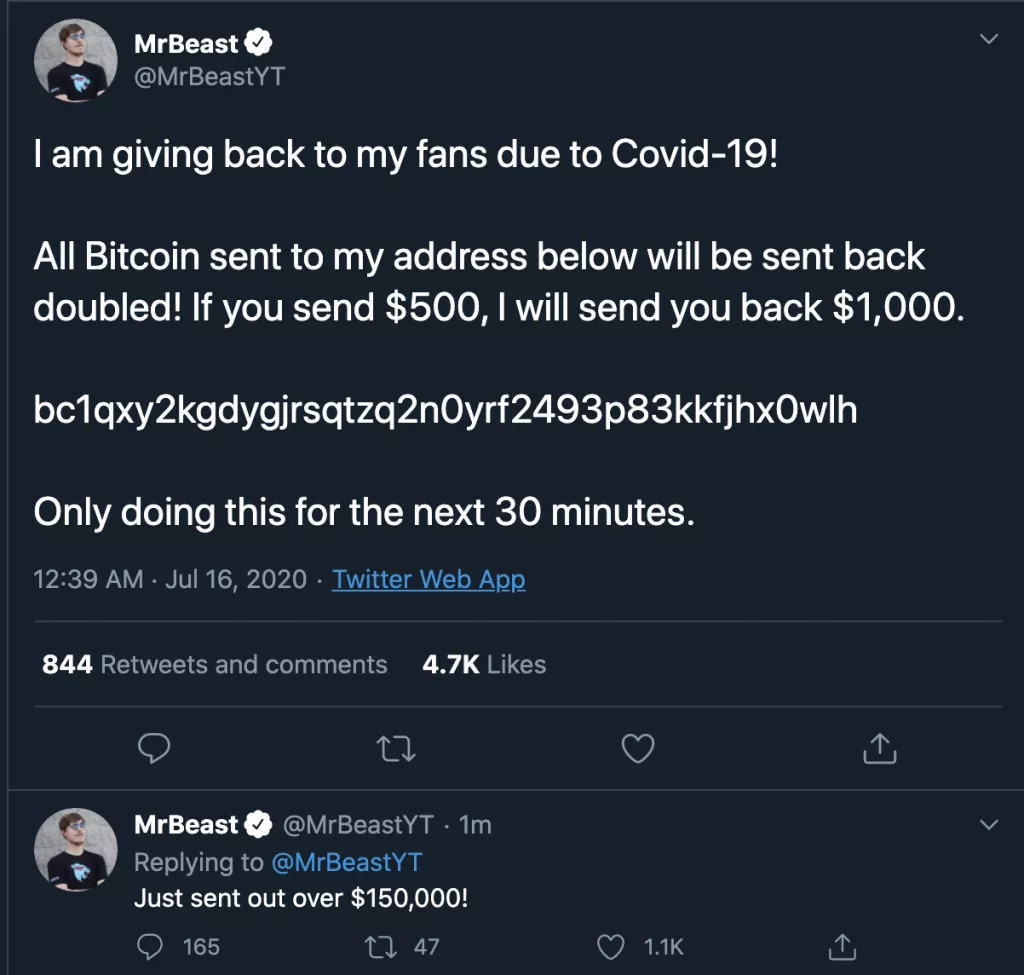1024x975 pixels.
Task: Click the 12:39 AM Jul 16 timestamp
Action: (x=170, y=579)
